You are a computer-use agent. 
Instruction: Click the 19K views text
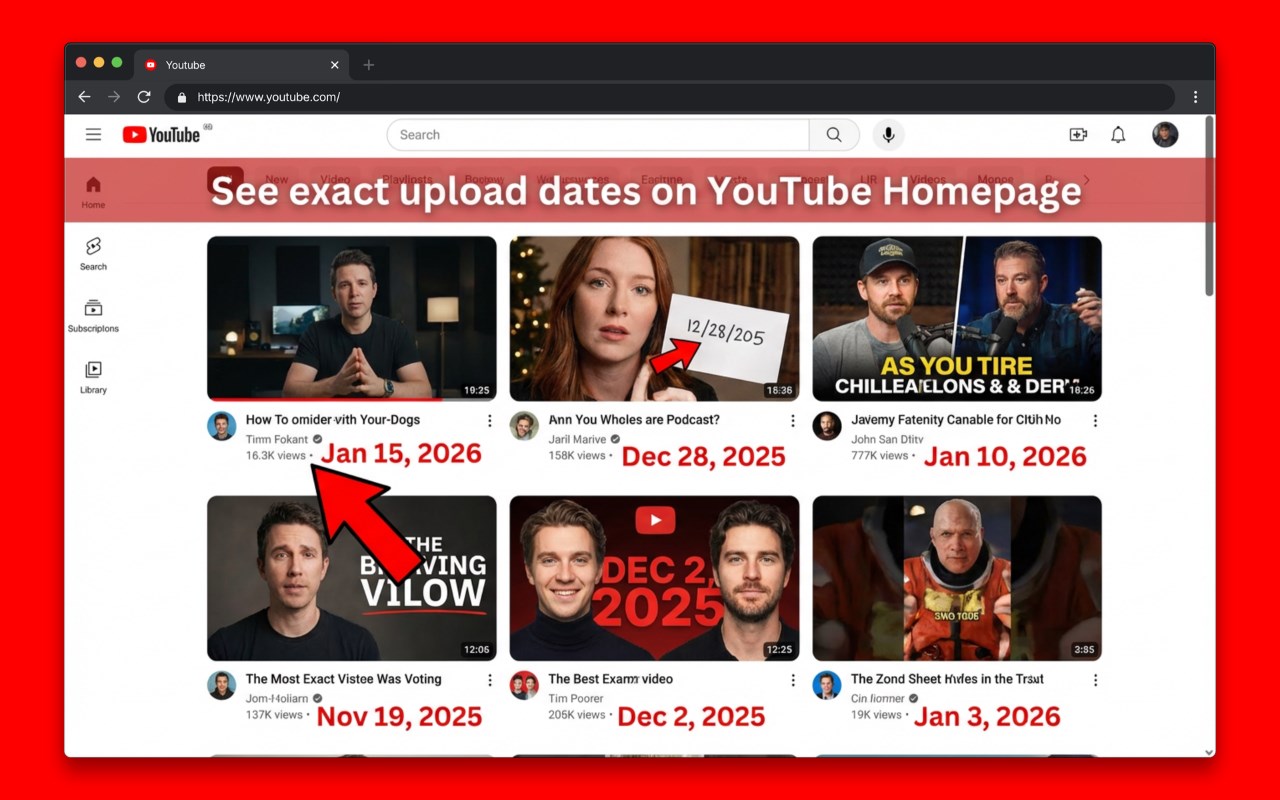click(x=876, y=715)
